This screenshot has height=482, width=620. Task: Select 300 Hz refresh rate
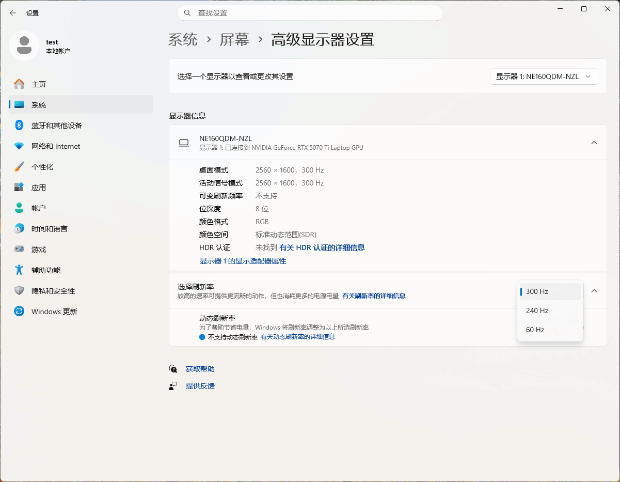tap(550, 291)
